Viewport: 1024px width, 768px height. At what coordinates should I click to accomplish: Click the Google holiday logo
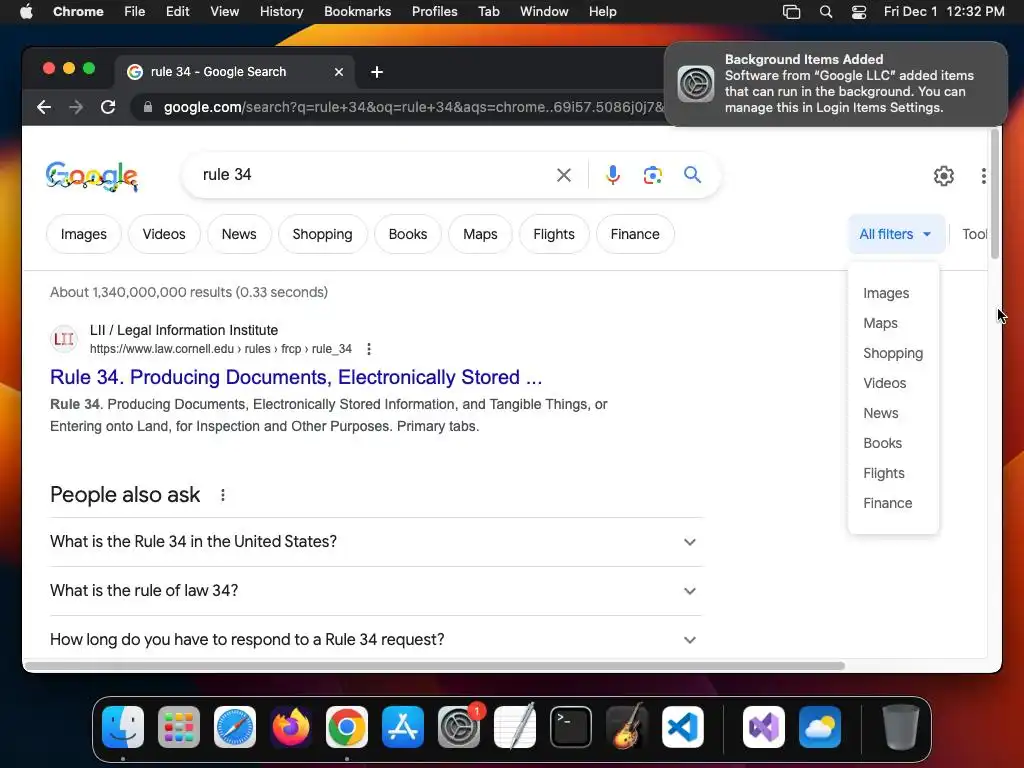[91, 176]
